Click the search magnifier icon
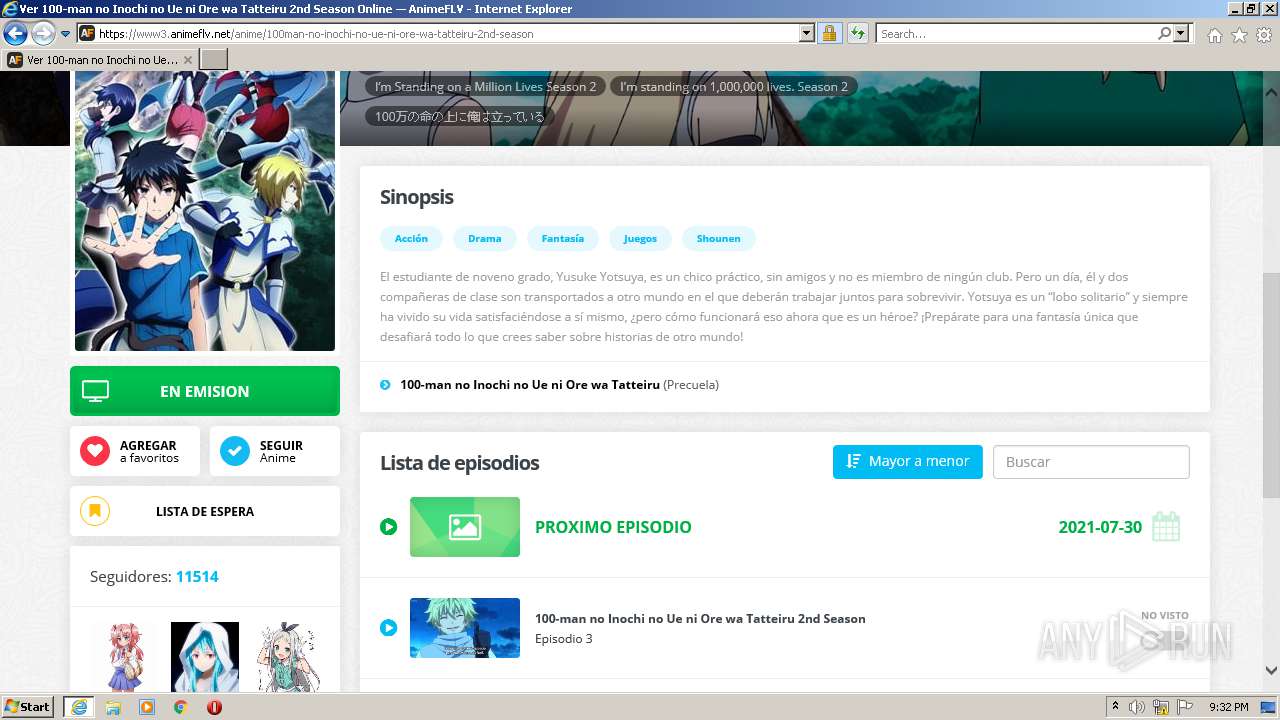 coord(1164,33)
